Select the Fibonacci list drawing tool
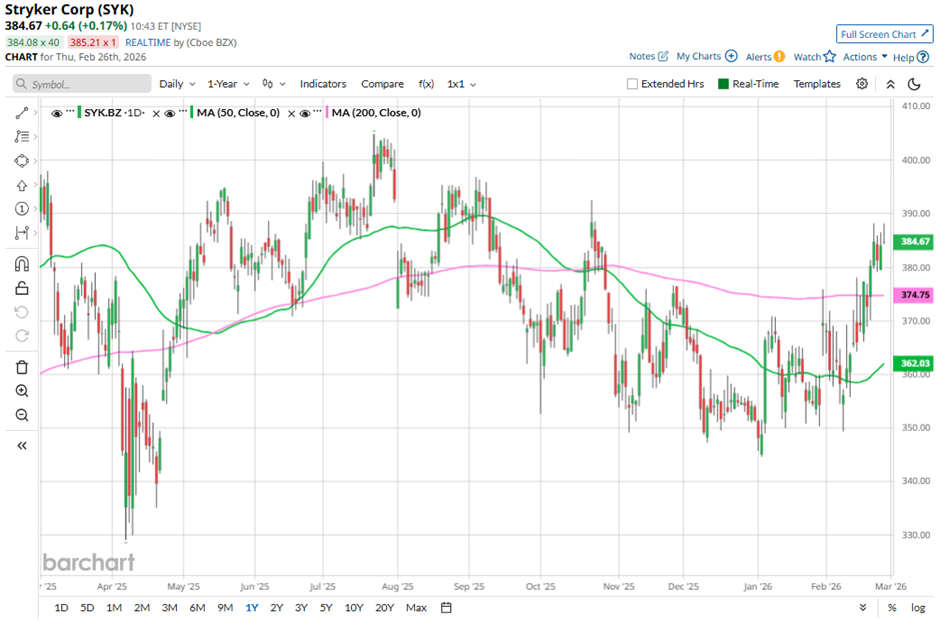Viewport: 940px width, 623px height. 22,137
